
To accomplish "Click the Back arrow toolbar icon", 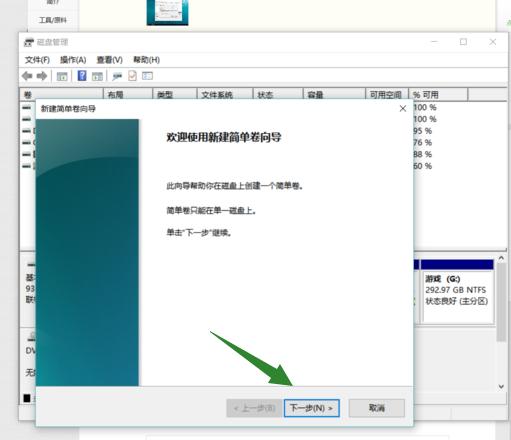I will coord(27,76).
